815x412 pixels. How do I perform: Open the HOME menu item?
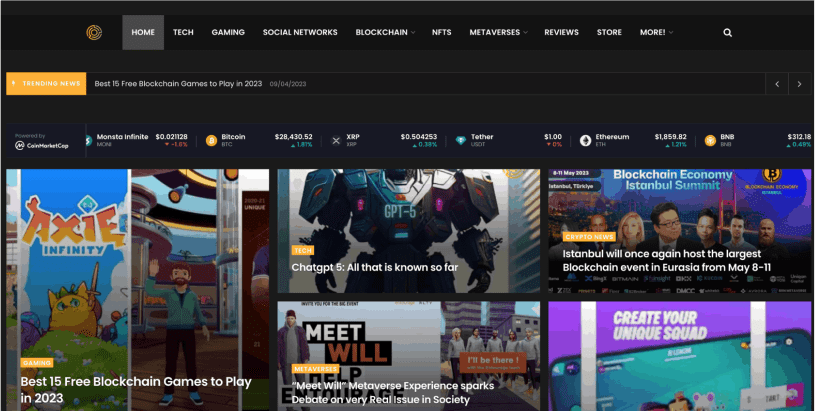[143, 32]
